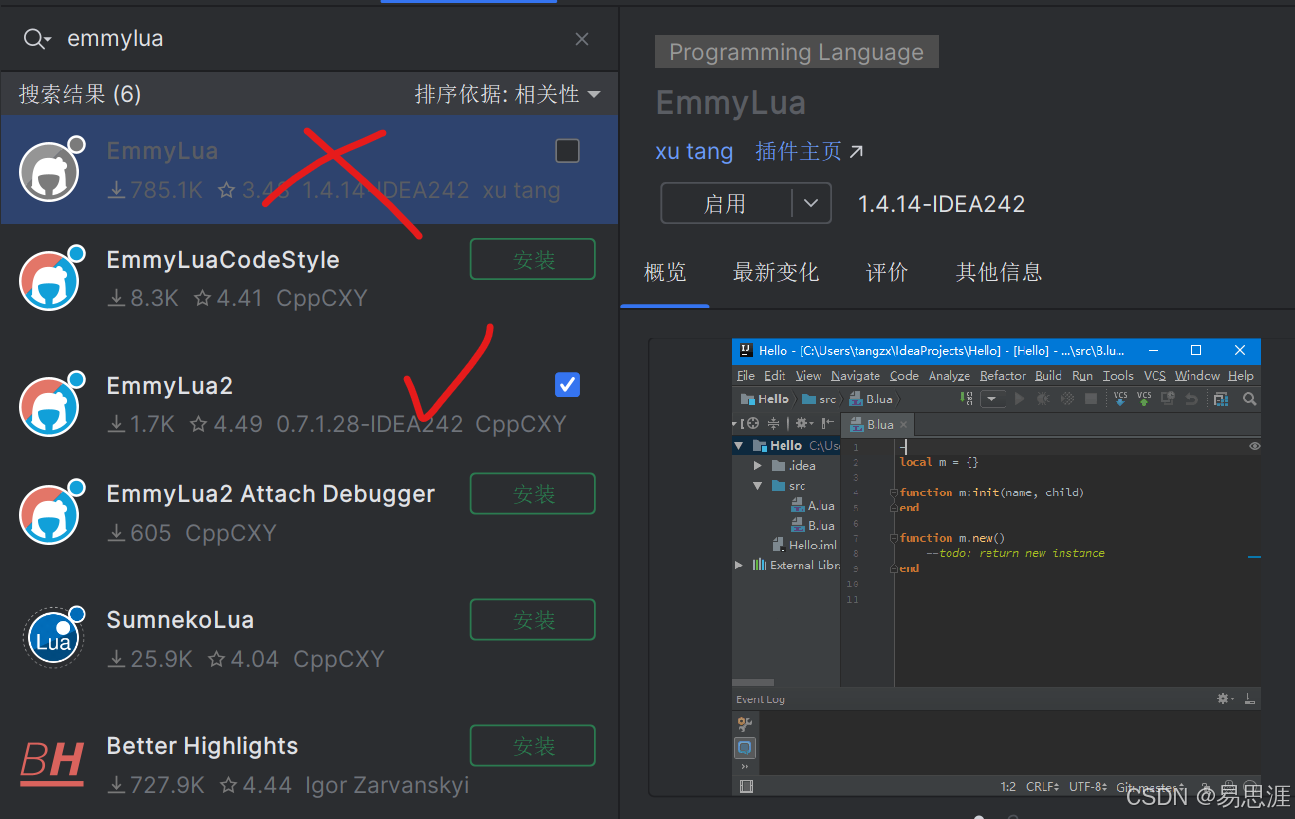Click the EmmyLua2 Attach Debugger icon
The height and width of the screenshot is (819, 1295).
(51, 513)
